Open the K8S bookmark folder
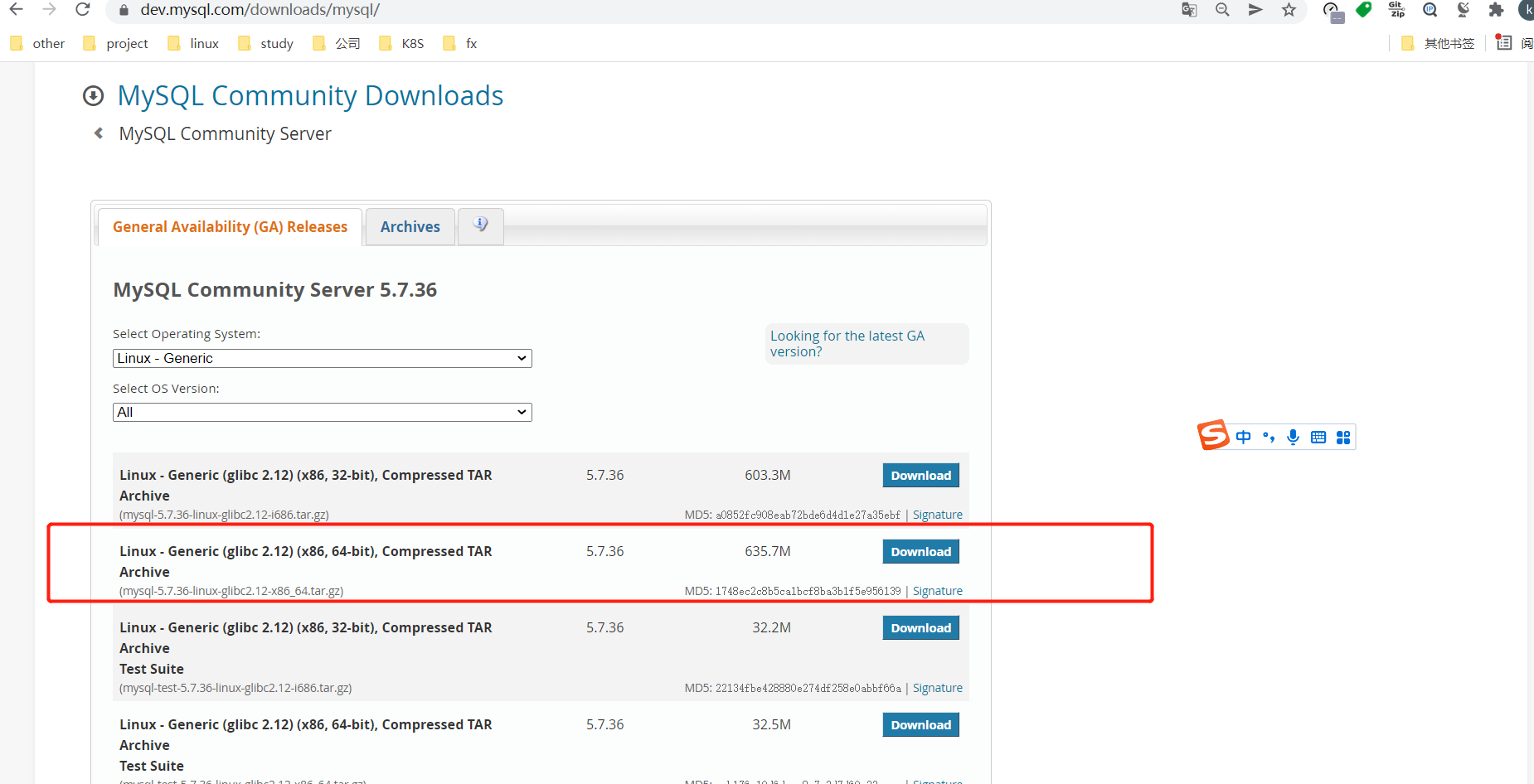Image resolution: width=1534 pixels, height=784 pixels. [402, 43]
